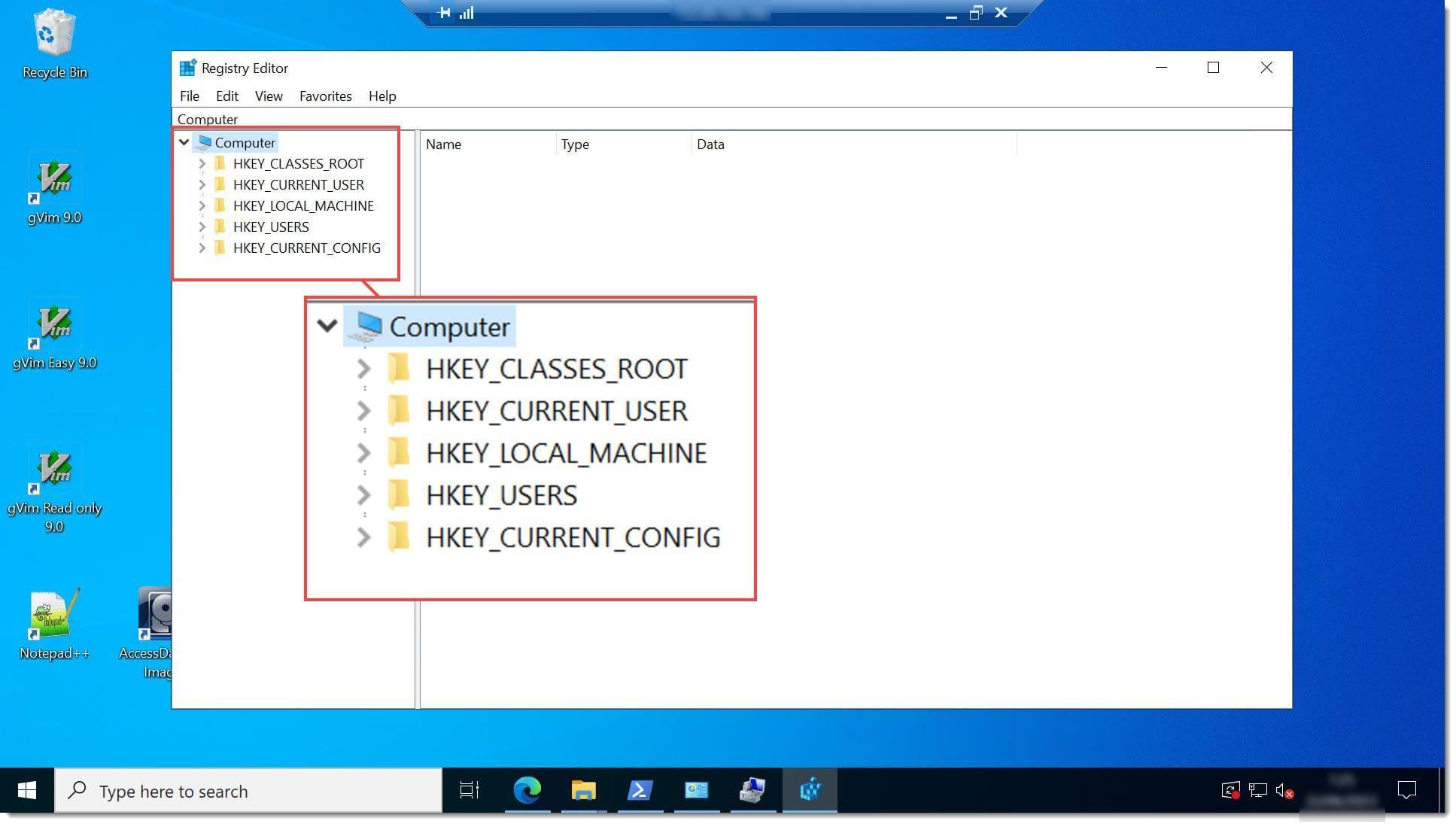Select HKEY_USERS in the registry tree
This screenshot has width=1456, height=824.
point(271,227)
